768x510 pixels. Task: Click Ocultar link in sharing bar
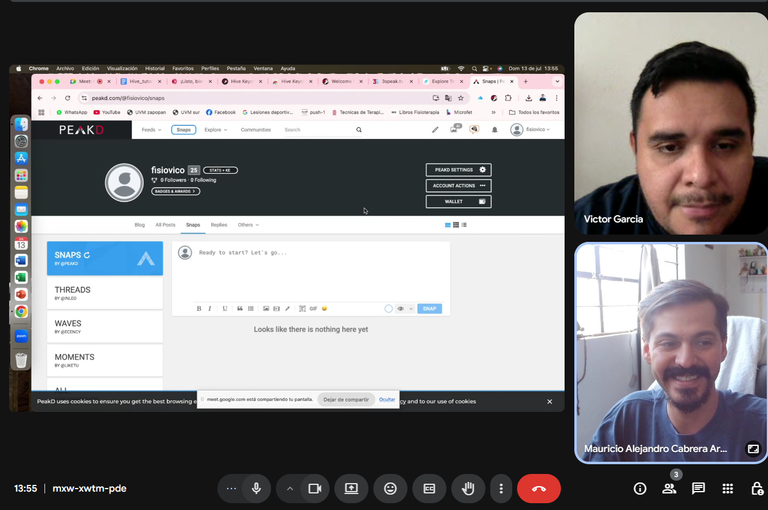(x=386, y=399)
